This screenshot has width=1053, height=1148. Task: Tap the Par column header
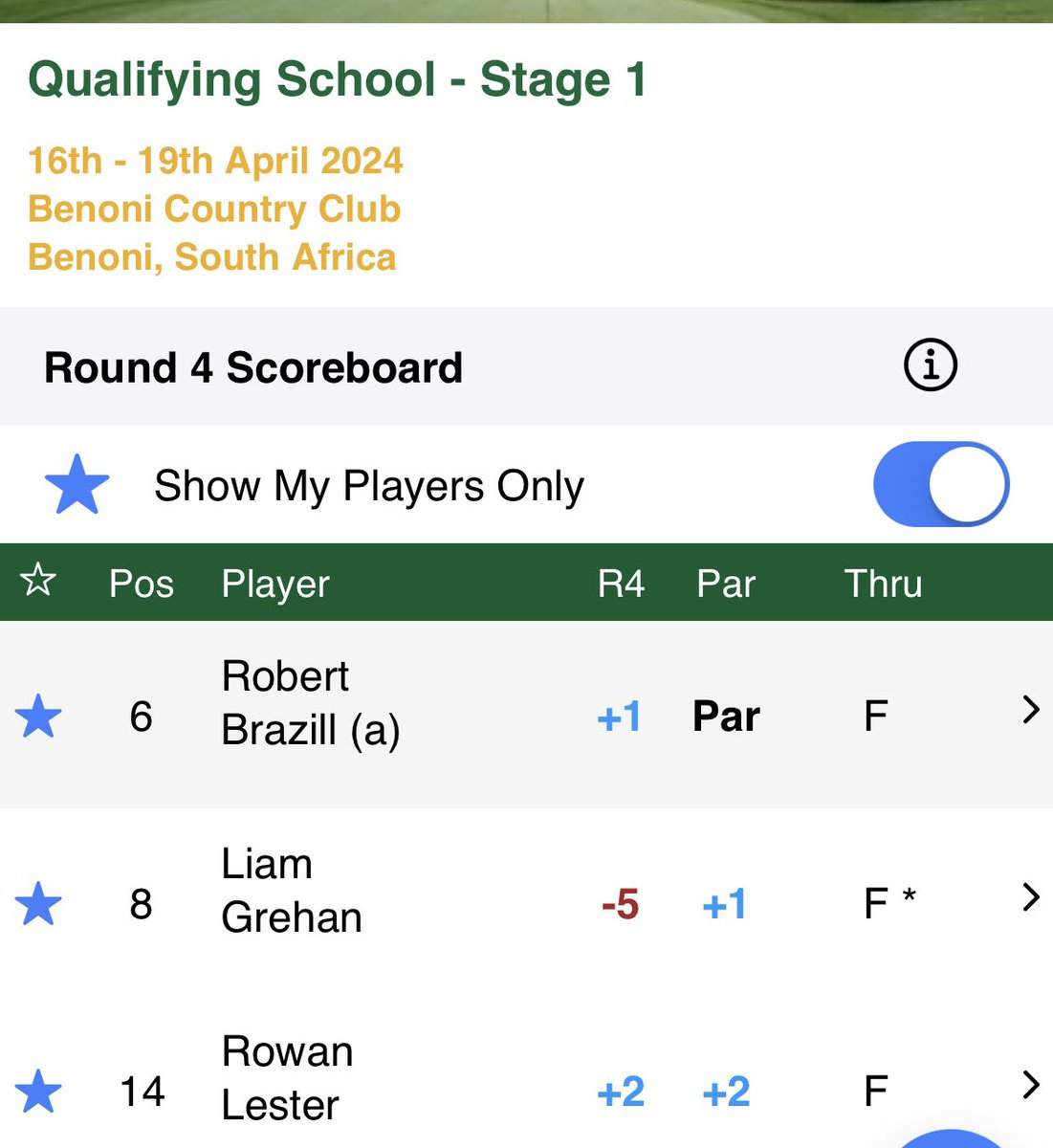click(x=726, y=584)
